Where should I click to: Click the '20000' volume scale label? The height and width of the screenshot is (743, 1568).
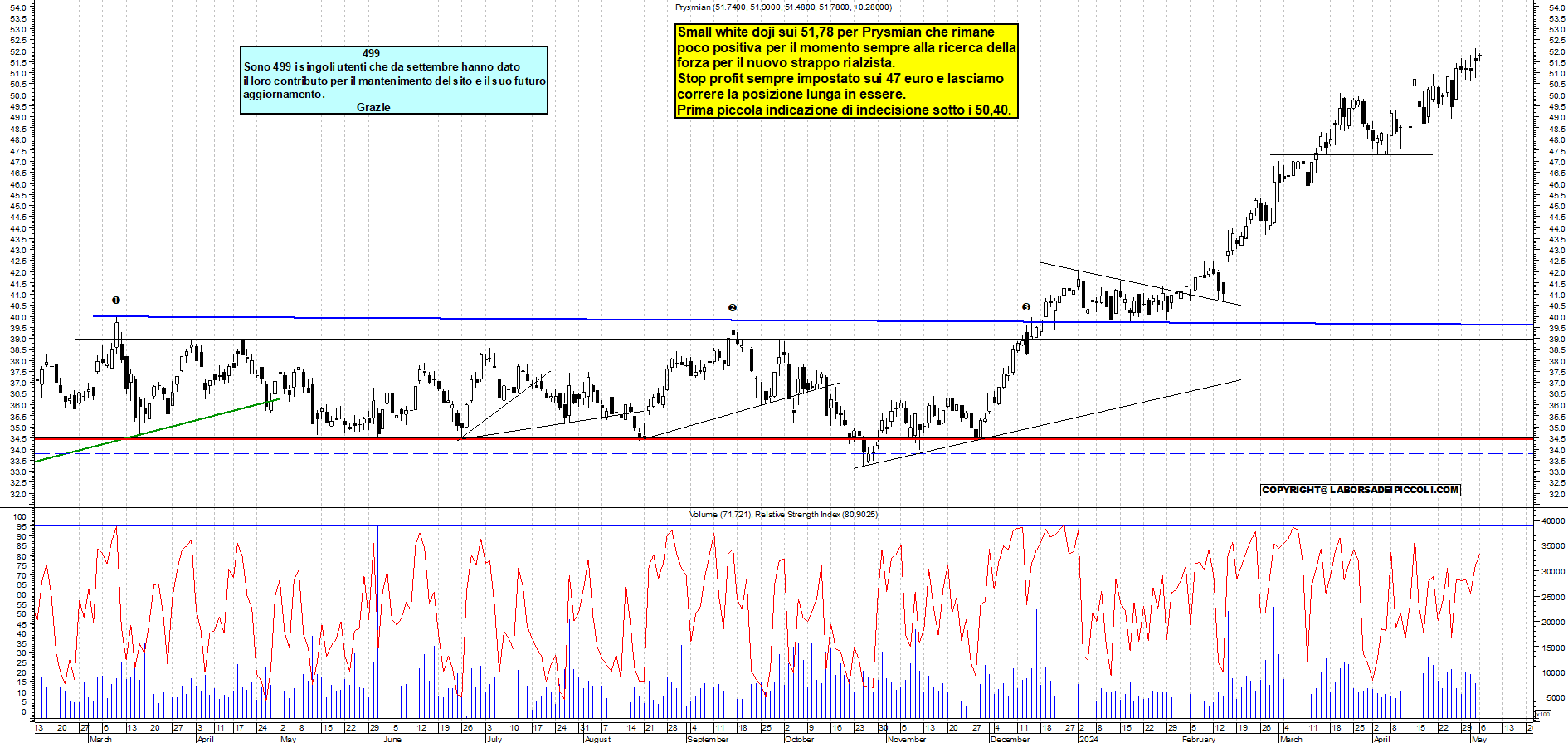1553,623
